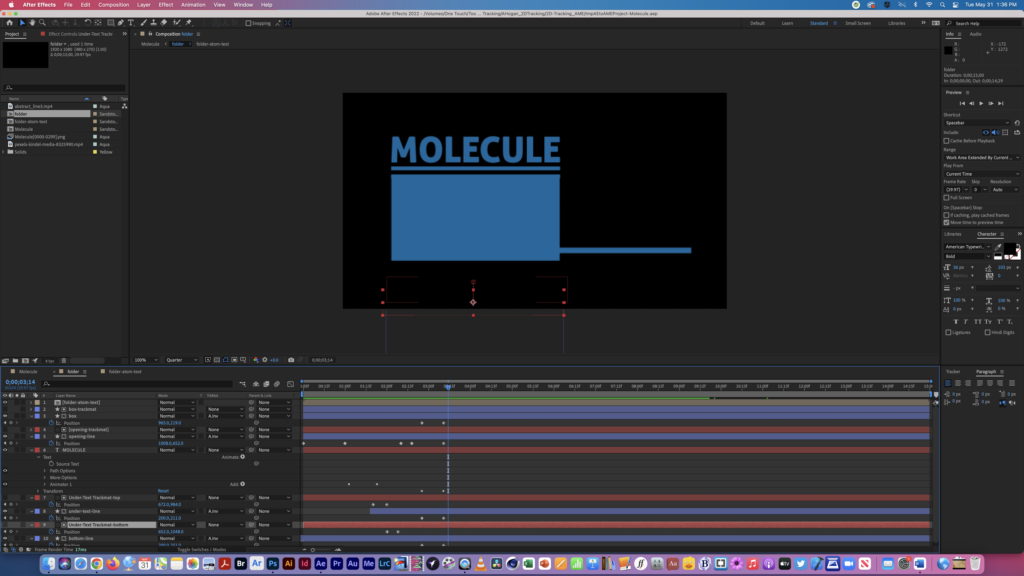This screenshot has height=576, width=1024.
Task: Select the Horizontal Type tool
Action: pyautogui.click(x=131, y=23)
